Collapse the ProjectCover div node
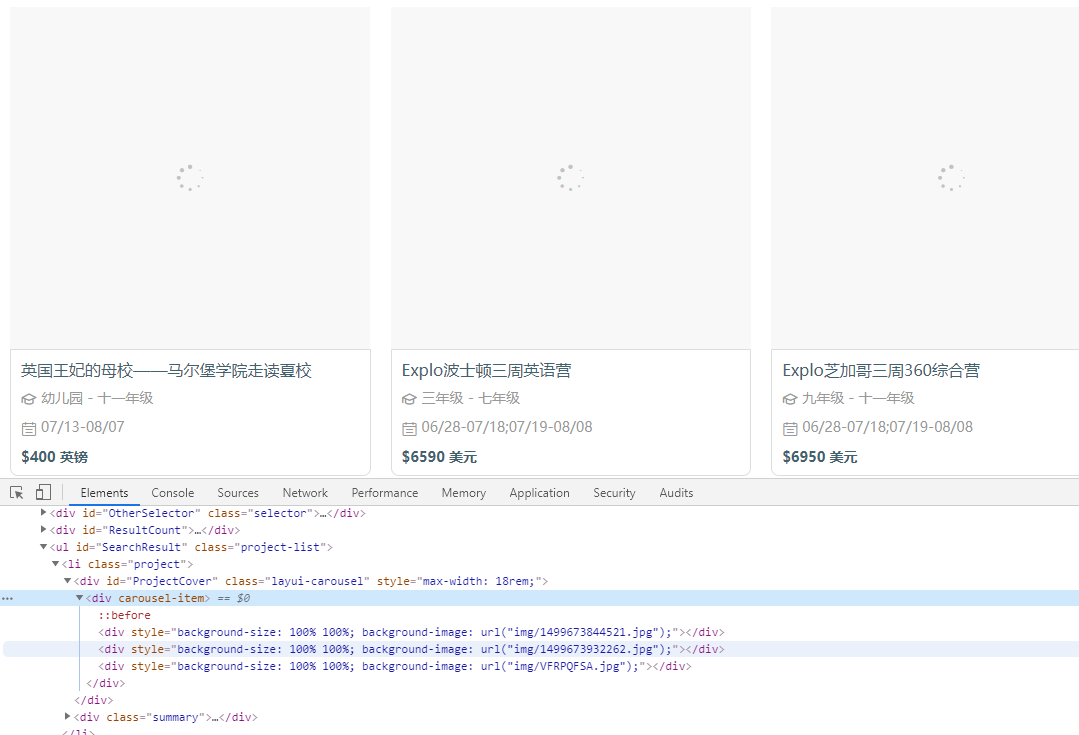Image resolution: width=1079 pixels, height=735 pixels. tap(67, 581)
